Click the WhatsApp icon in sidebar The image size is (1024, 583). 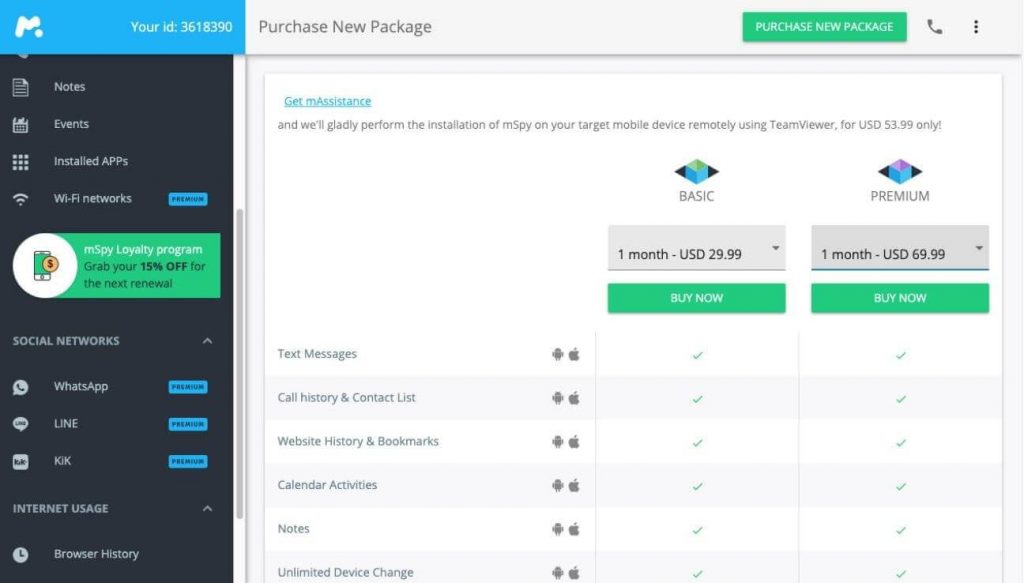pyautogui.click(x=20, y=387)
